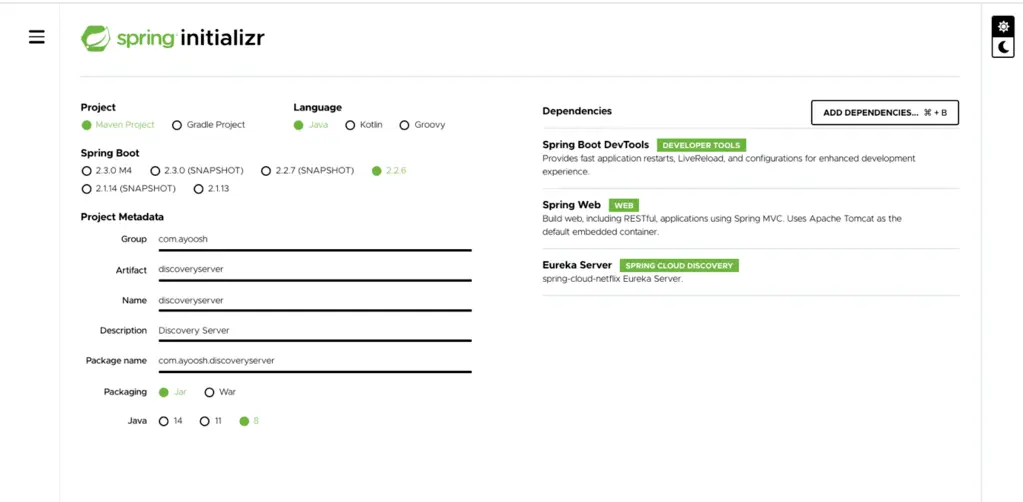Select Spring Boot 2.1.13
The image size is (1023, 502).
pyautogui.click(x=212, y=189)
